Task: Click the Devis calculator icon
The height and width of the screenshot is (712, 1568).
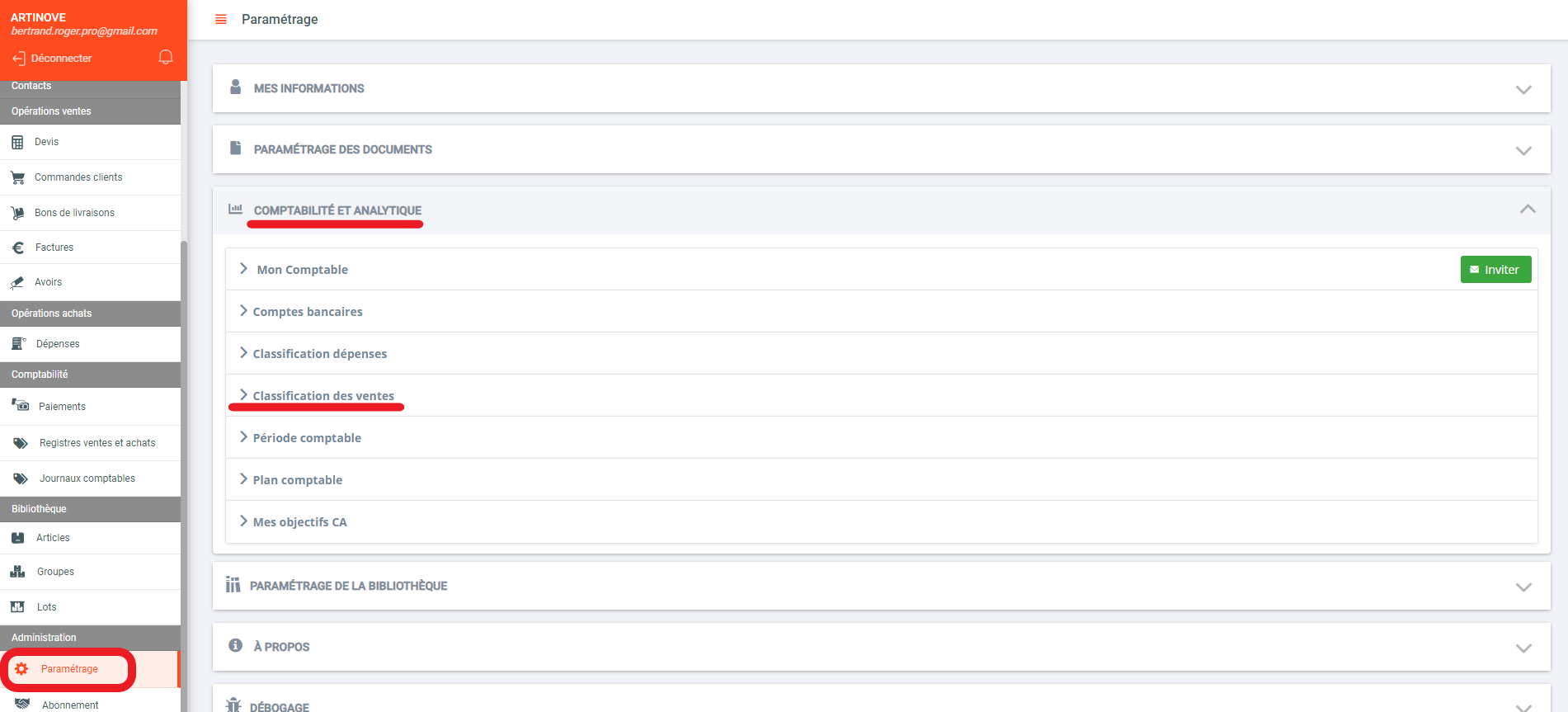Action: coord(17,143)
